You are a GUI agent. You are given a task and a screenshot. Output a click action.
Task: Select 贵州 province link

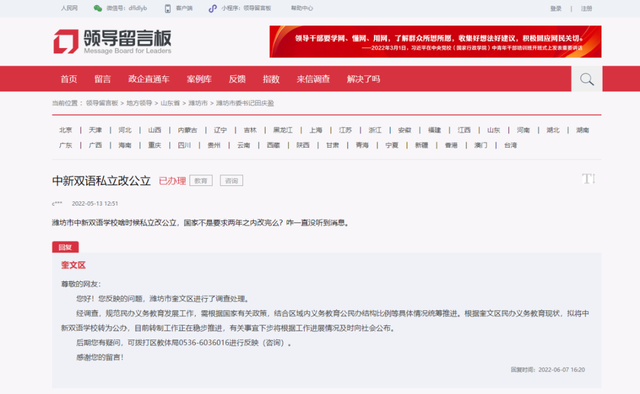click(x=214, y=145)
